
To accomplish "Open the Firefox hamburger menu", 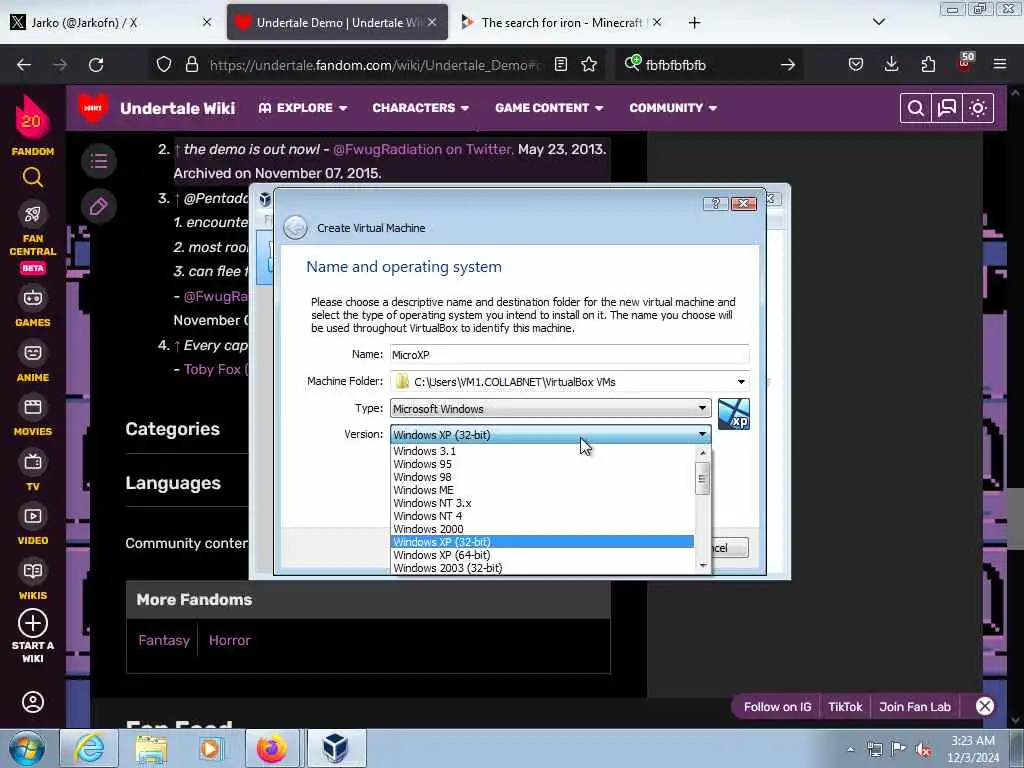I will (1000, 65).
